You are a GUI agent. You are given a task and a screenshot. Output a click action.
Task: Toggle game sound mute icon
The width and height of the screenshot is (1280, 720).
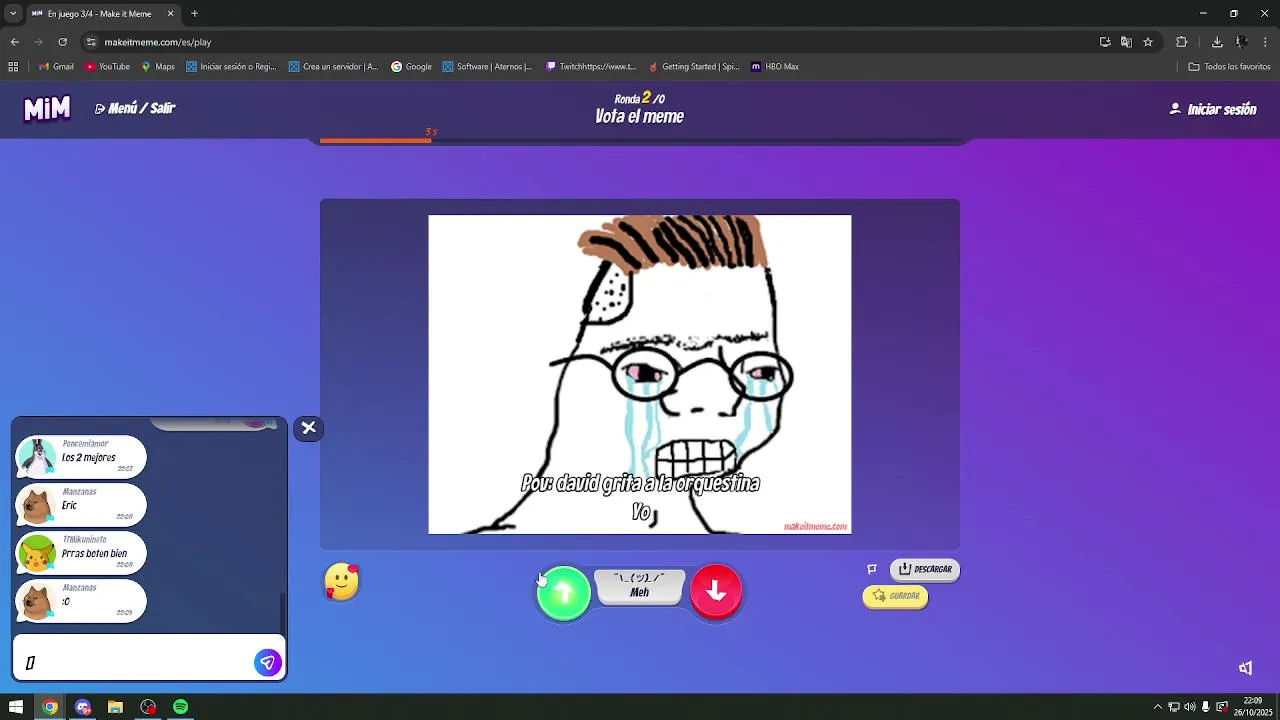coord(1245,668)
